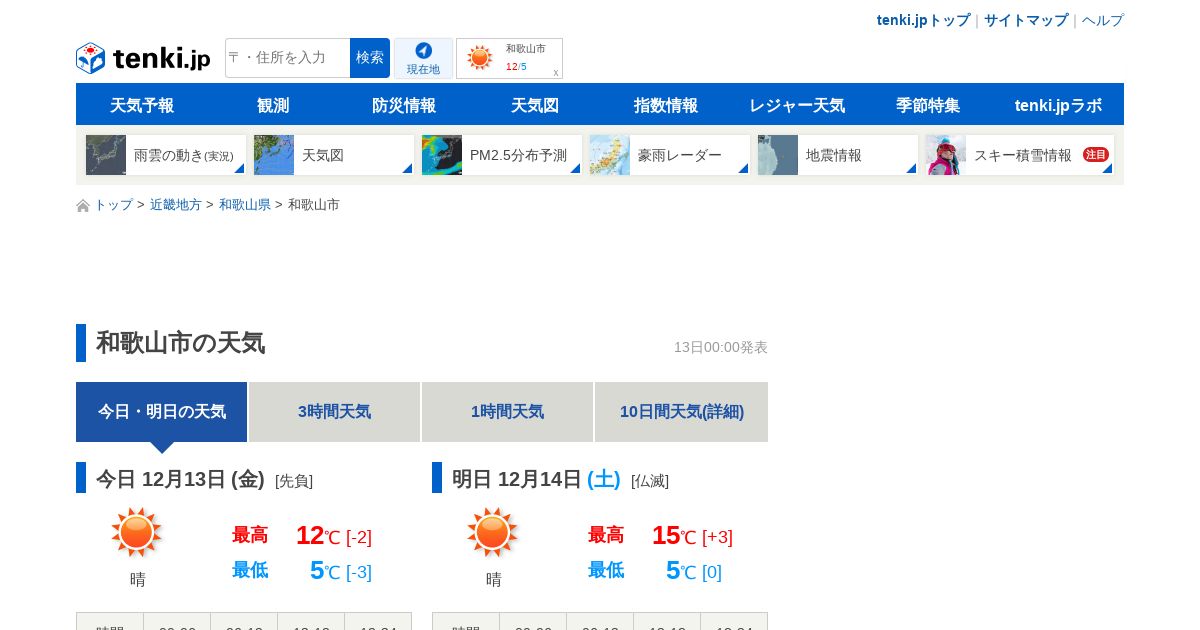Viewport: 1200px width, 630px height.
Task: Go to 近畿地方 breadcrumb
Action: (x=176, y=205)
